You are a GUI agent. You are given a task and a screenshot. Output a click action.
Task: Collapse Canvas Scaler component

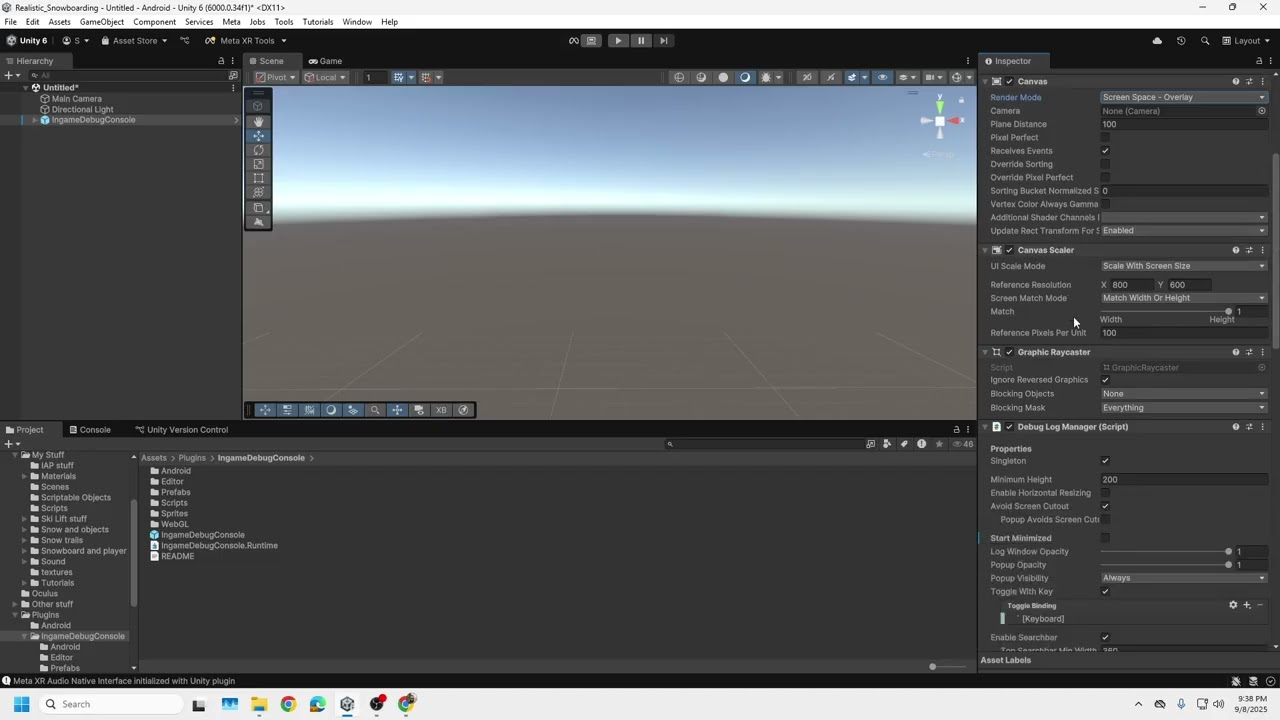click(985, 250)
